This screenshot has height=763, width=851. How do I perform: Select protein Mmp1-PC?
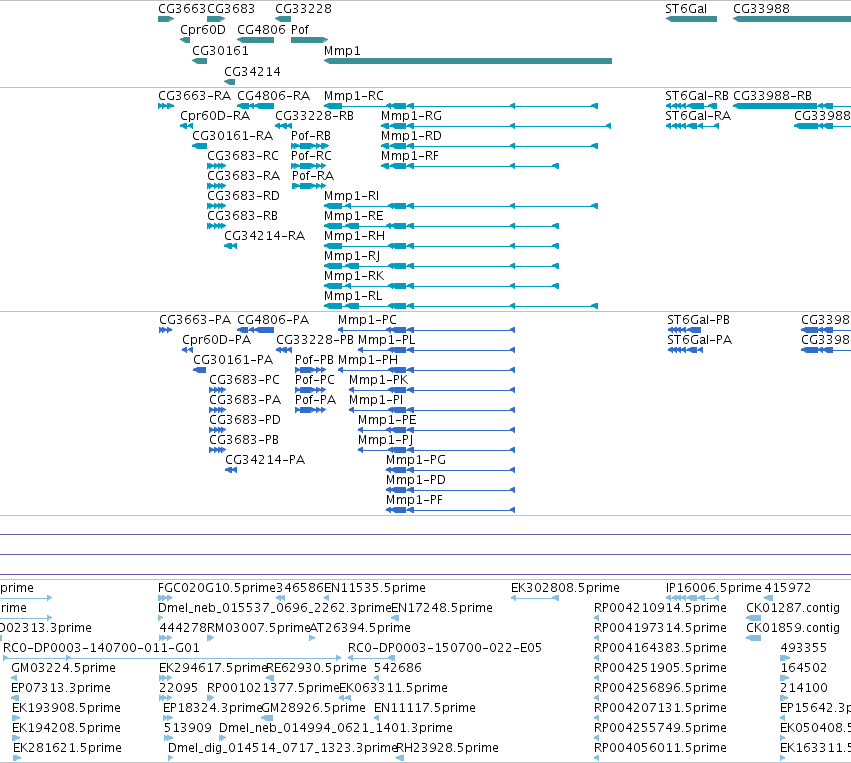426,330
